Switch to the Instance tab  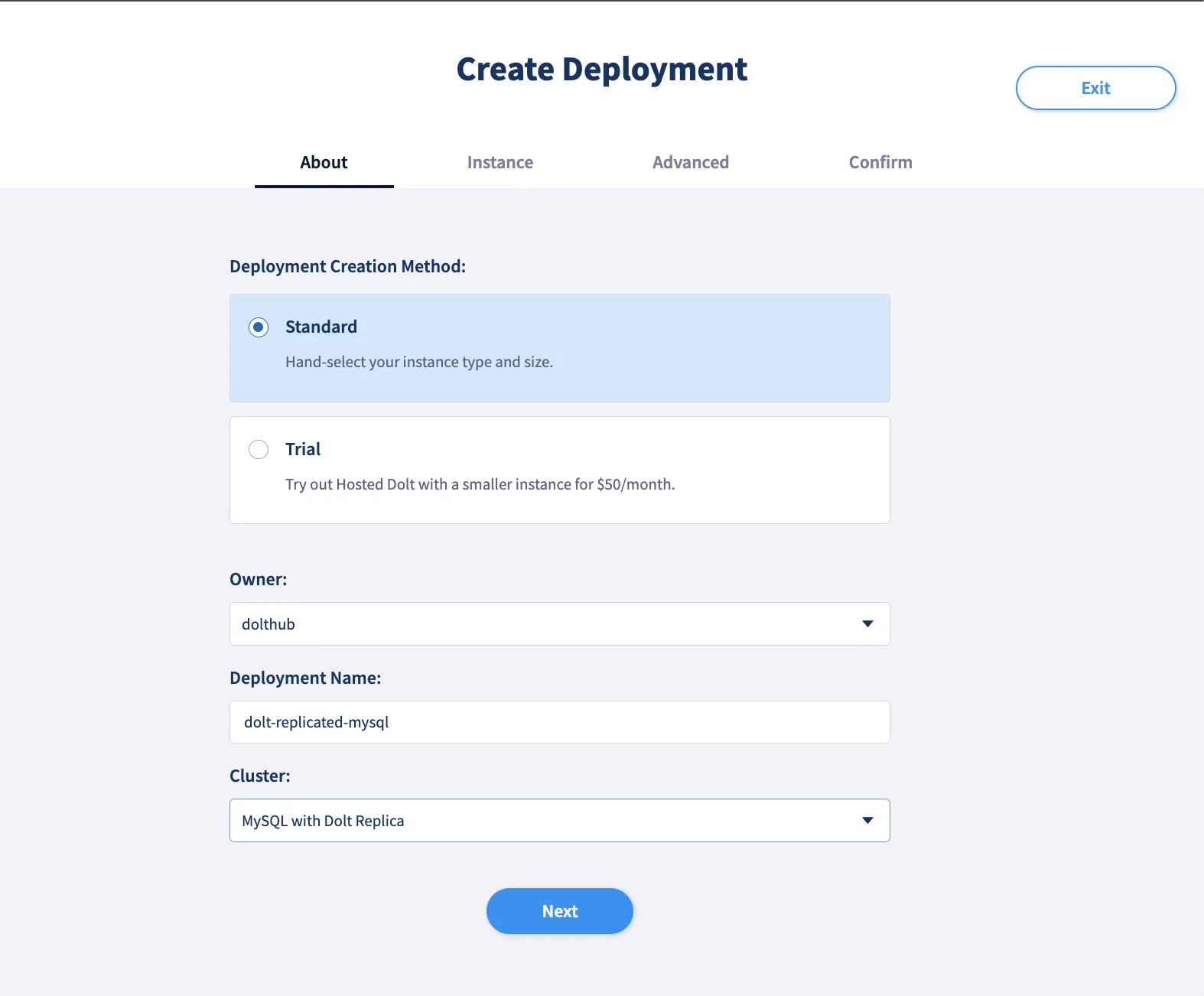[x=499, y=162]
